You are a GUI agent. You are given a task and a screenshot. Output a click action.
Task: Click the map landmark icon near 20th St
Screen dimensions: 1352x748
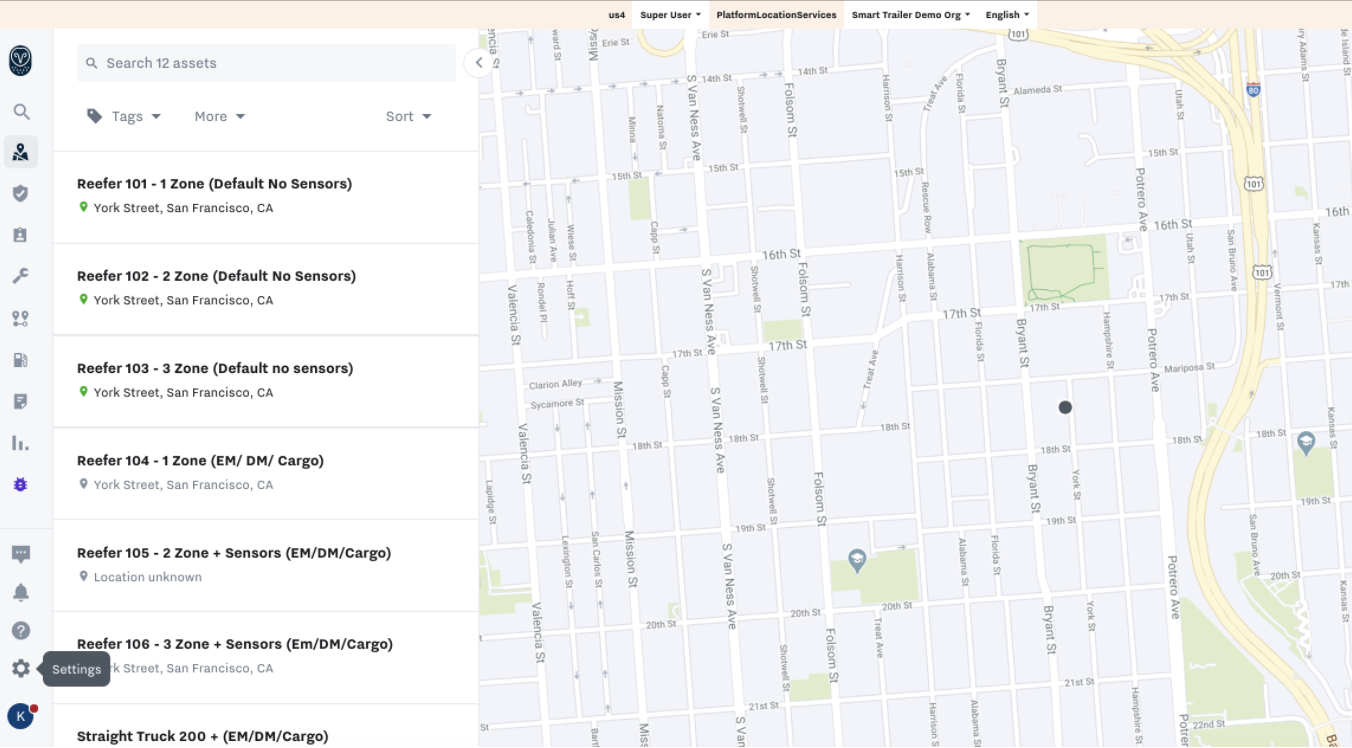click(856, 560)
